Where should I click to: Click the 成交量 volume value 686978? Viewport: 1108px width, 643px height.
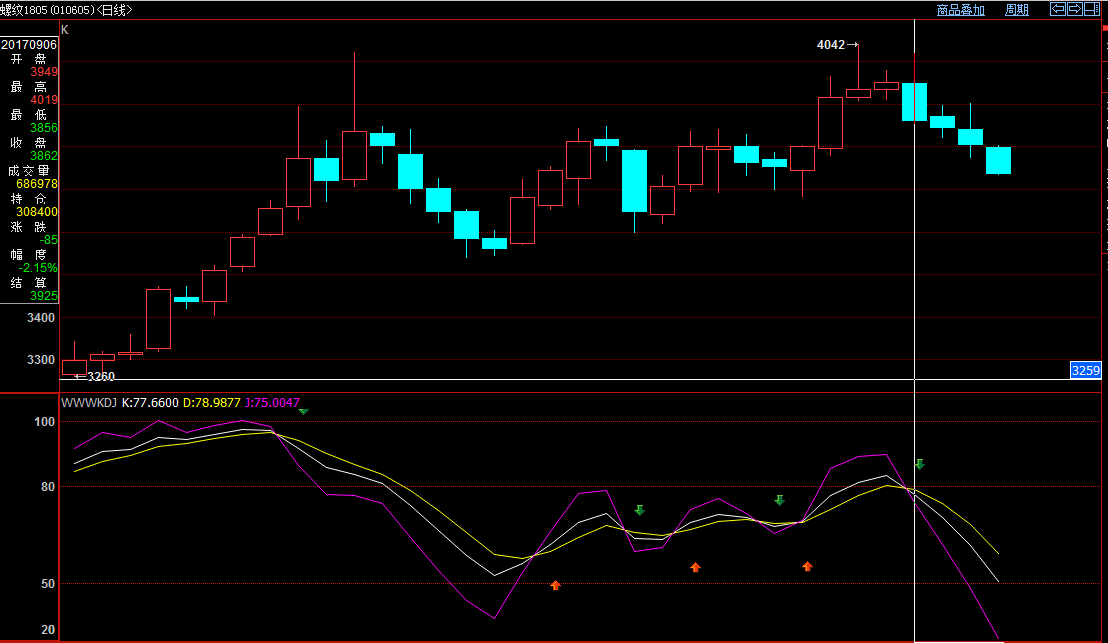(x=37, y=184)
